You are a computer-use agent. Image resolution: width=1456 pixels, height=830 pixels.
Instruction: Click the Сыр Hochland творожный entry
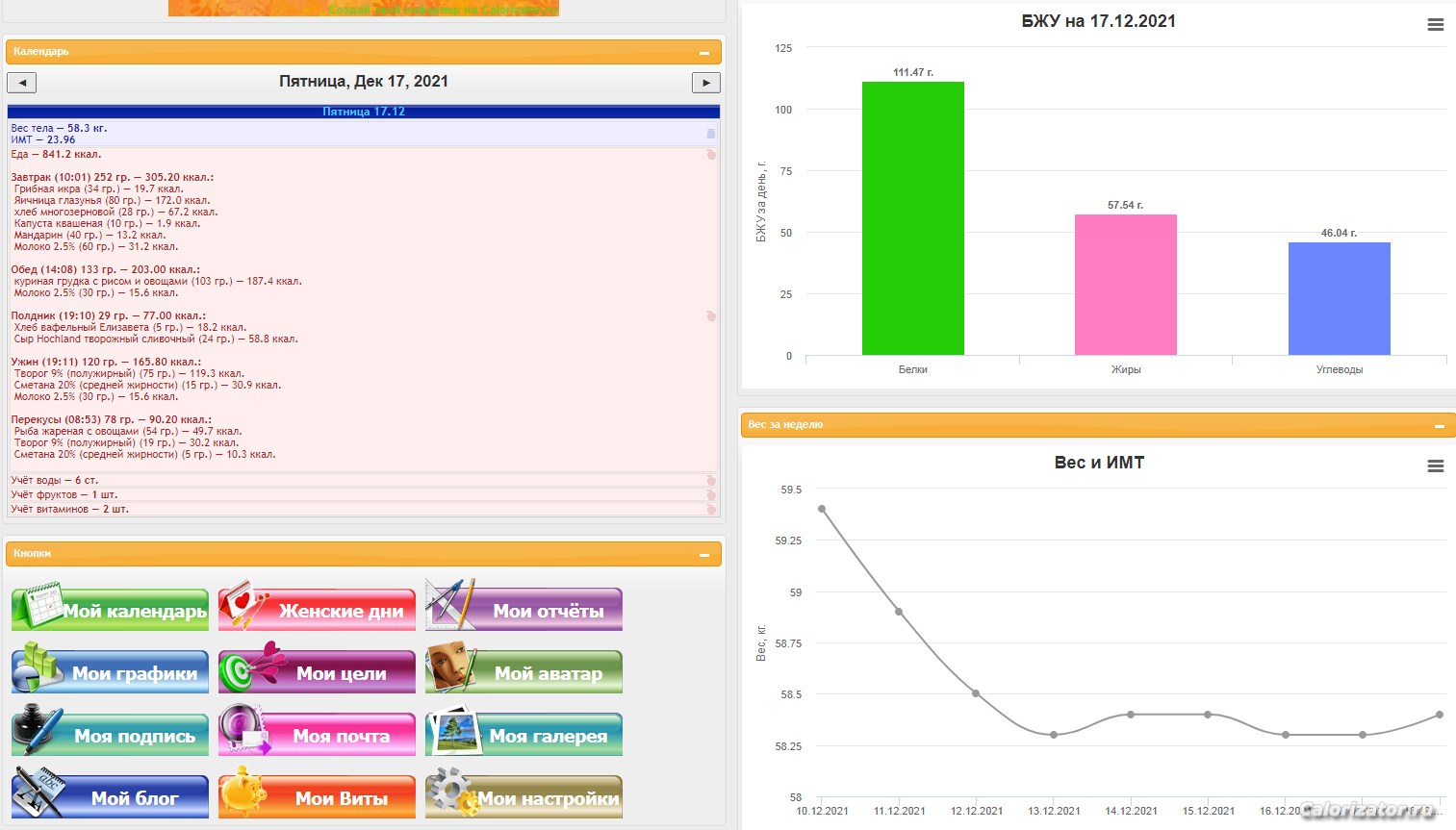click(x=156, y=339)
